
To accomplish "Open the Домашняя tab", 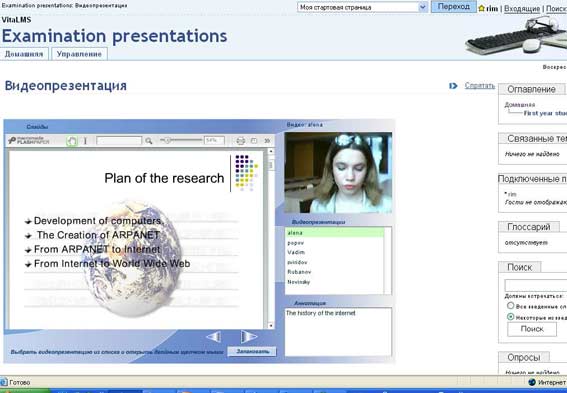I will coord(24,54).
